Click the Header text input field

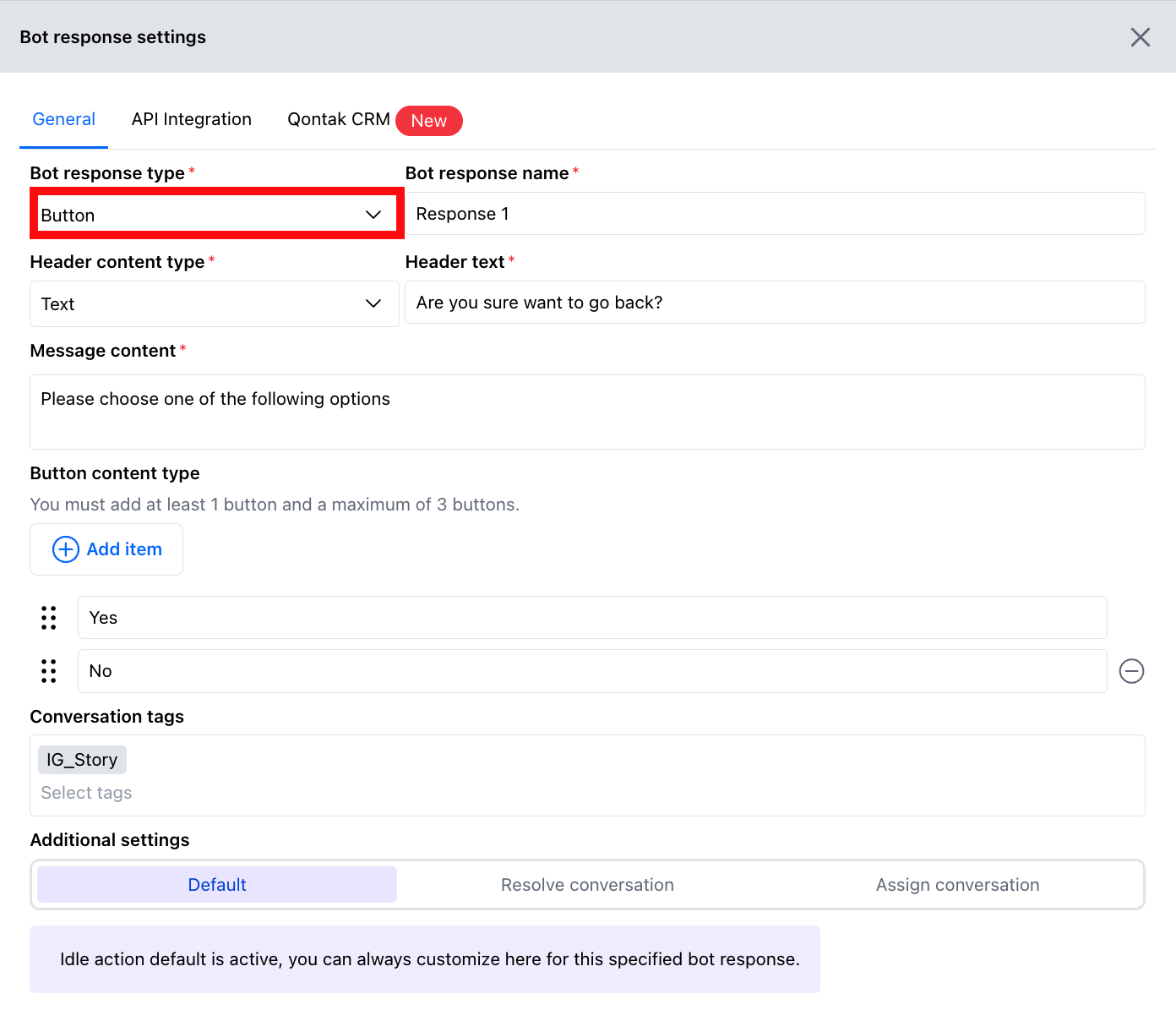774,302
